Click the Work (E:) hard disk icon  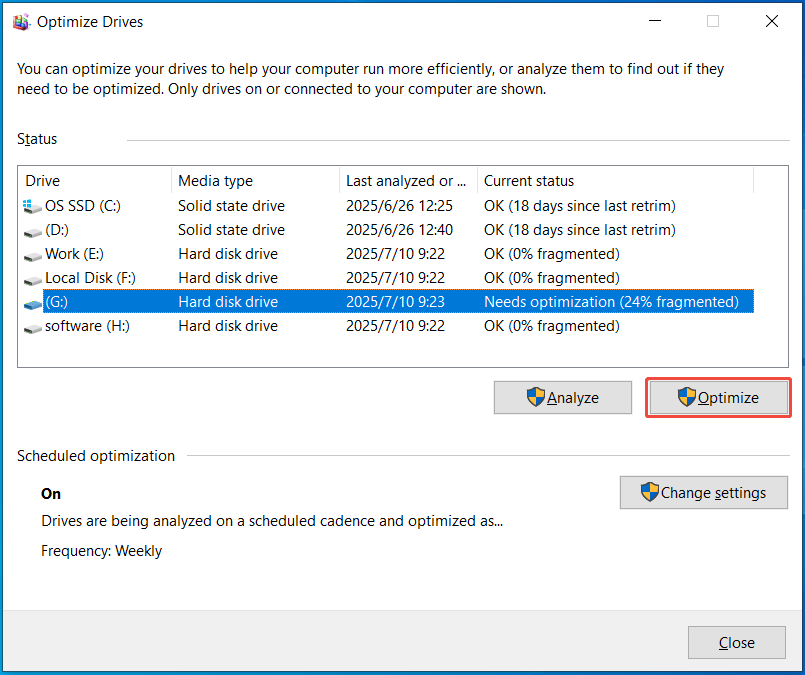[32, 254]
